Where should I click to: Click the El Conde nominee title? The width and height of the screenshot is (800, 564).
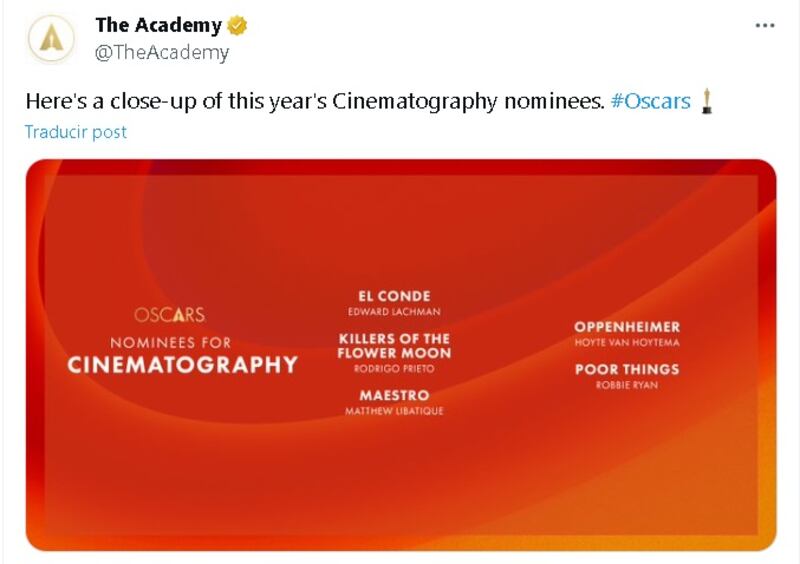click(x=394, y=296)
